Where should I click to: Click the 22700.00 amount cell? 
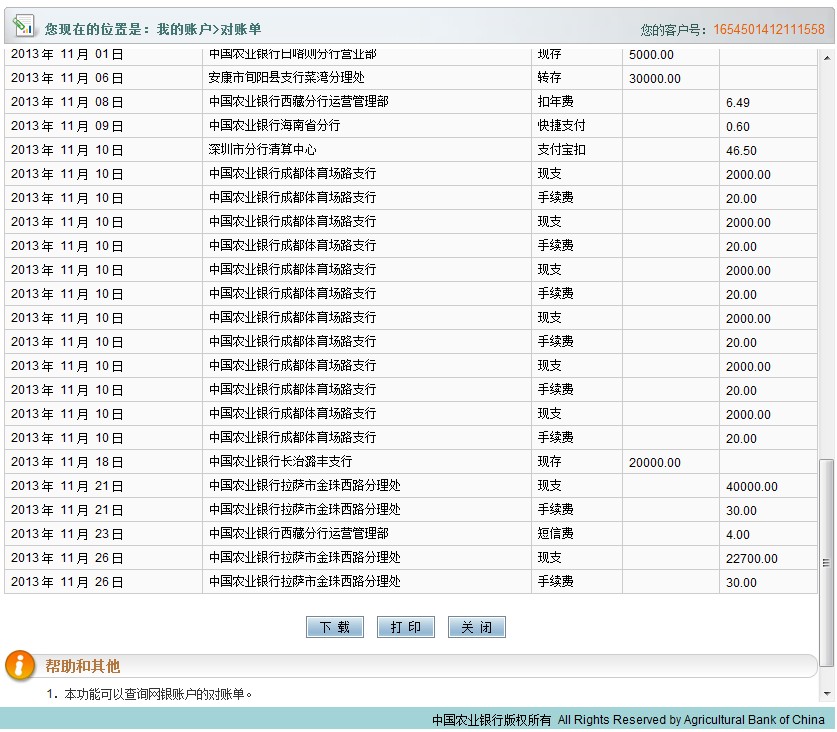(751, 559)
